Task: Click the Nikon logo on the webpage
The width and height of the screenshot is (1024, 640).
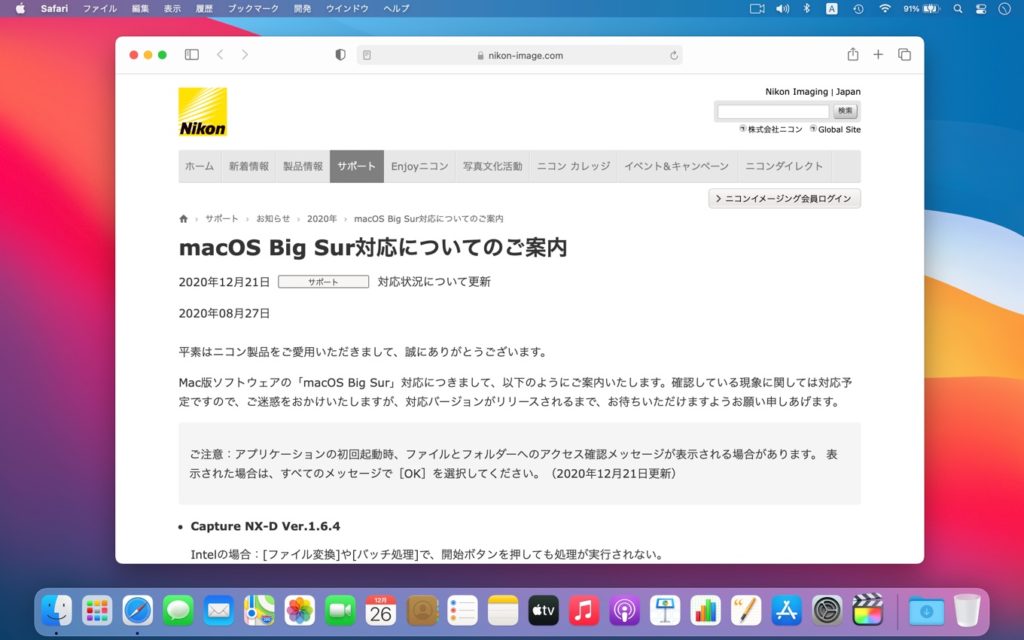Action: (201, 113)
